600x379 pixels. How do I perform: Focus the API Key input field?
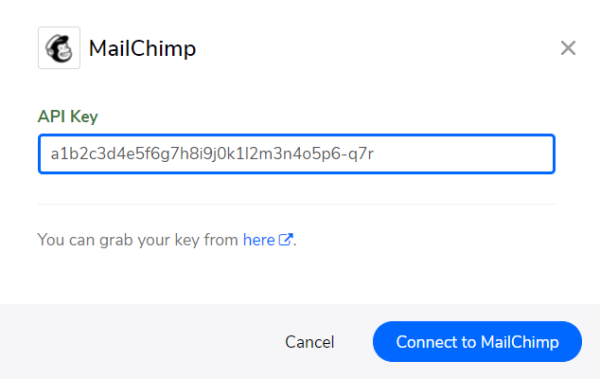(x=297, y=154)
